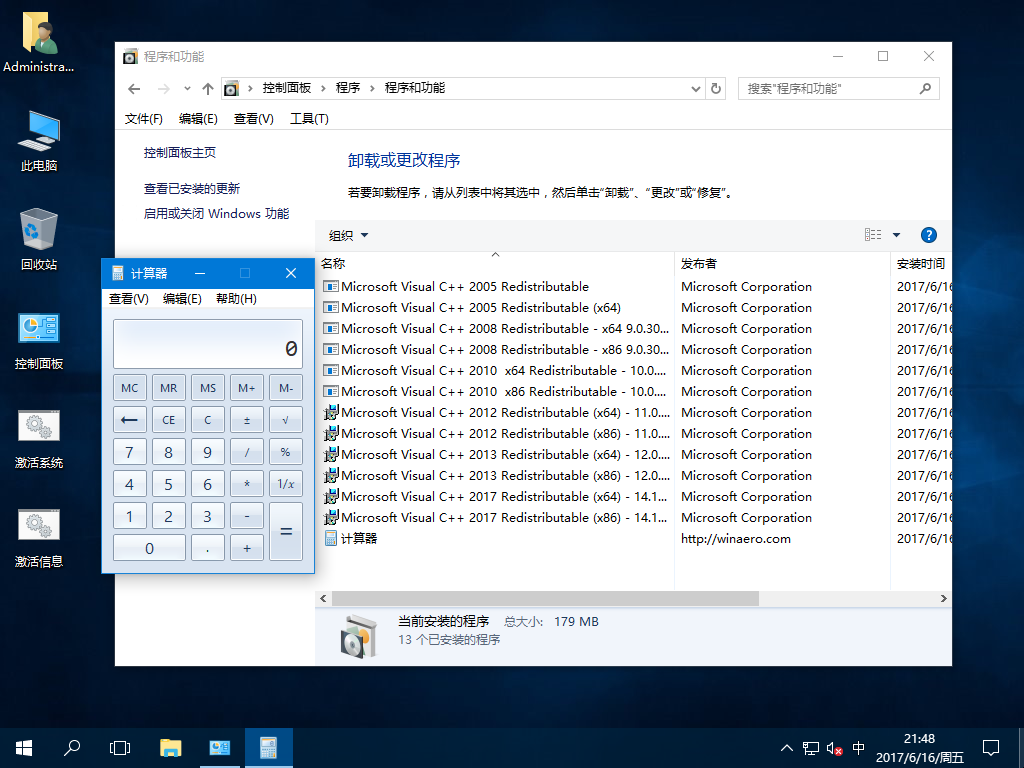Open the Start menu
The width and height of the screenshot is (1024, 768).
tap(24, 748)
